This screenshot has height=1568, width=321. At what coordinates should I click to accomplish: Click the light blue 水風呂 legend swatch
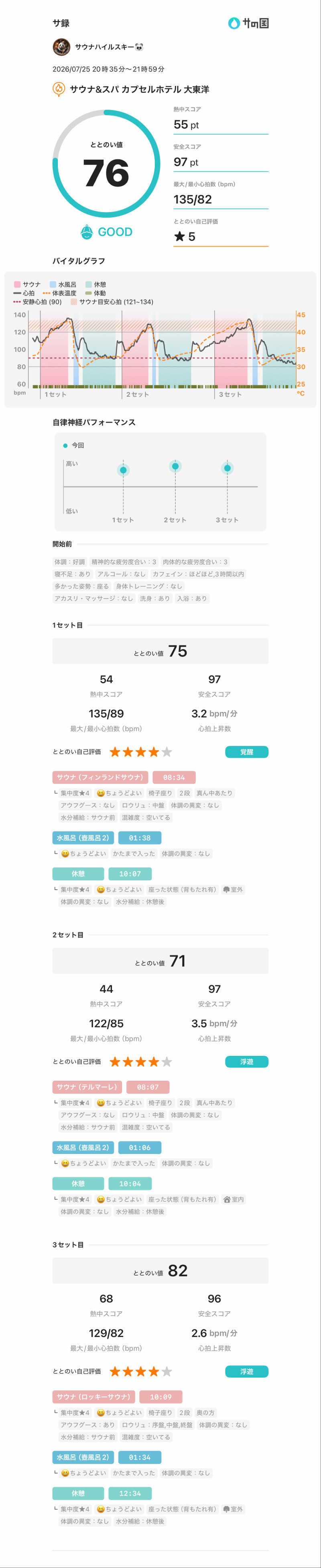53,284
